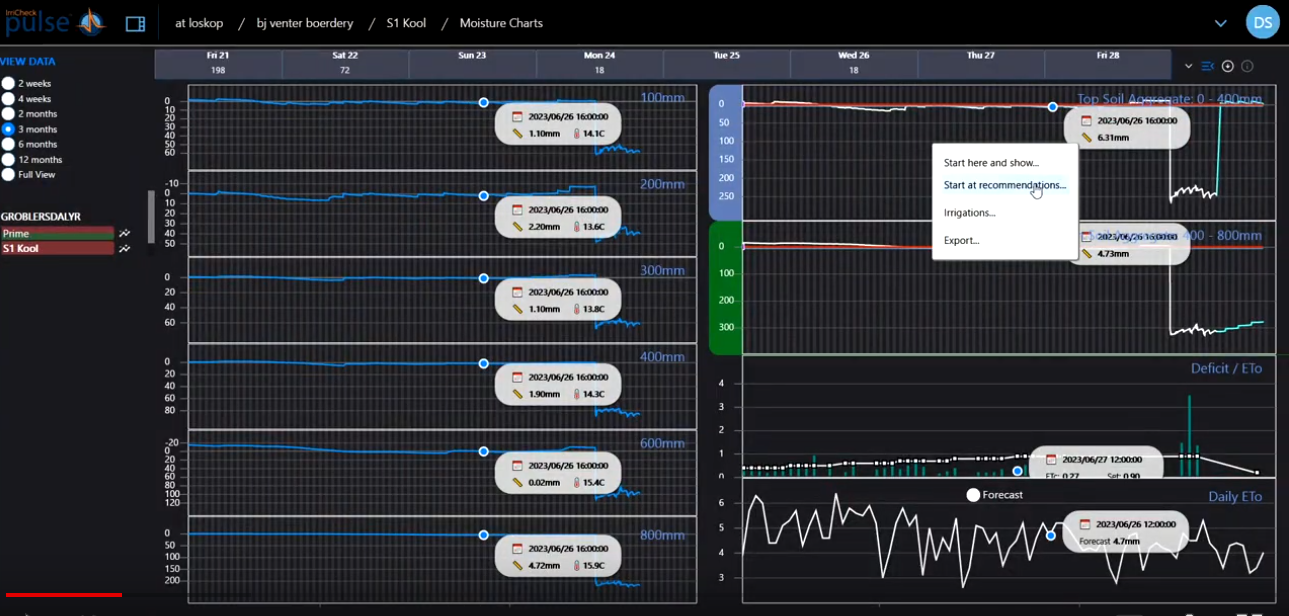Go to 'S1 Kool' breadcrumb
The height and width of the screenshot is (616, 1289).
(x=406, y=23)
